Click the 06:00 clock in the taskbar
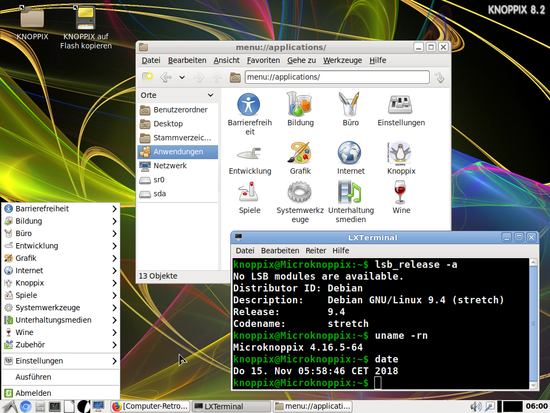The image size is (550, 413). pyautogui.click(x=537, y=406)
